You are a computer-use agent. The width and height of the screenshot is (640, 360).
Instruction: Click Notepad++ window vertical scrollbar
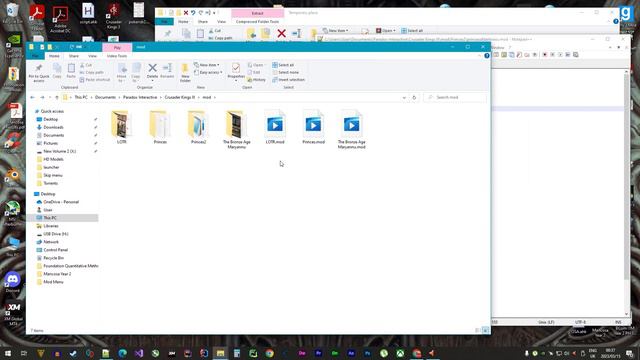tap(627, 193)
